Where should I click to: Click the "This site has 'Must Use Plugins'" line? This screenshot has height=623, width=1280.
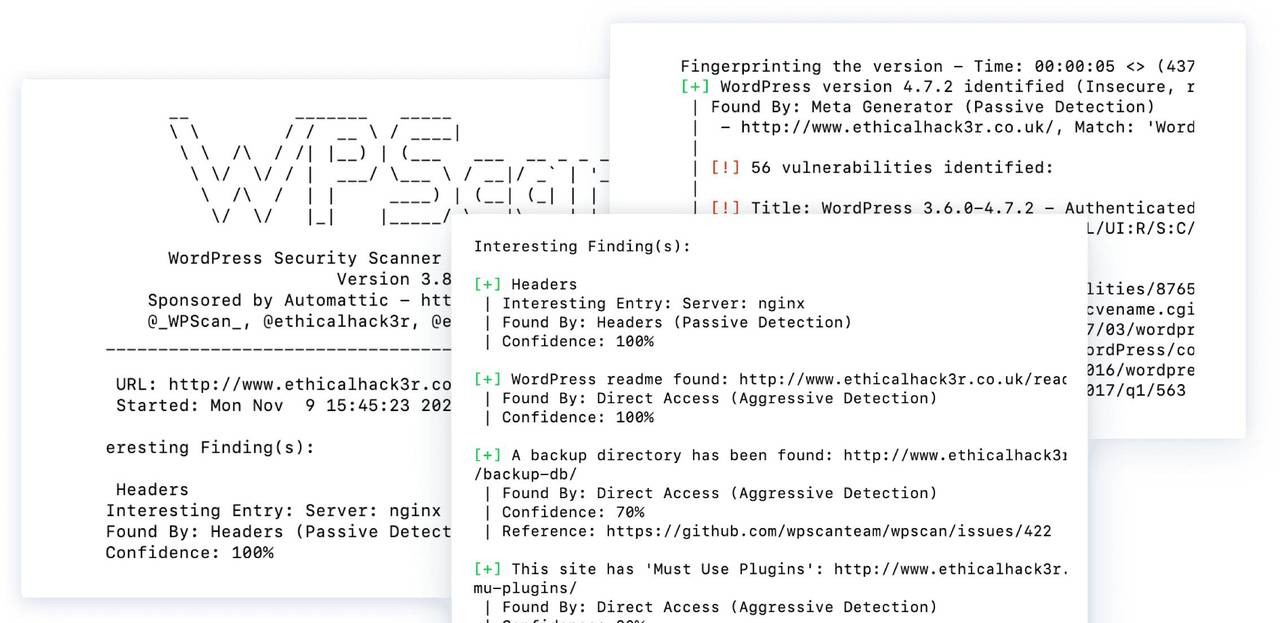pos(770,569)
